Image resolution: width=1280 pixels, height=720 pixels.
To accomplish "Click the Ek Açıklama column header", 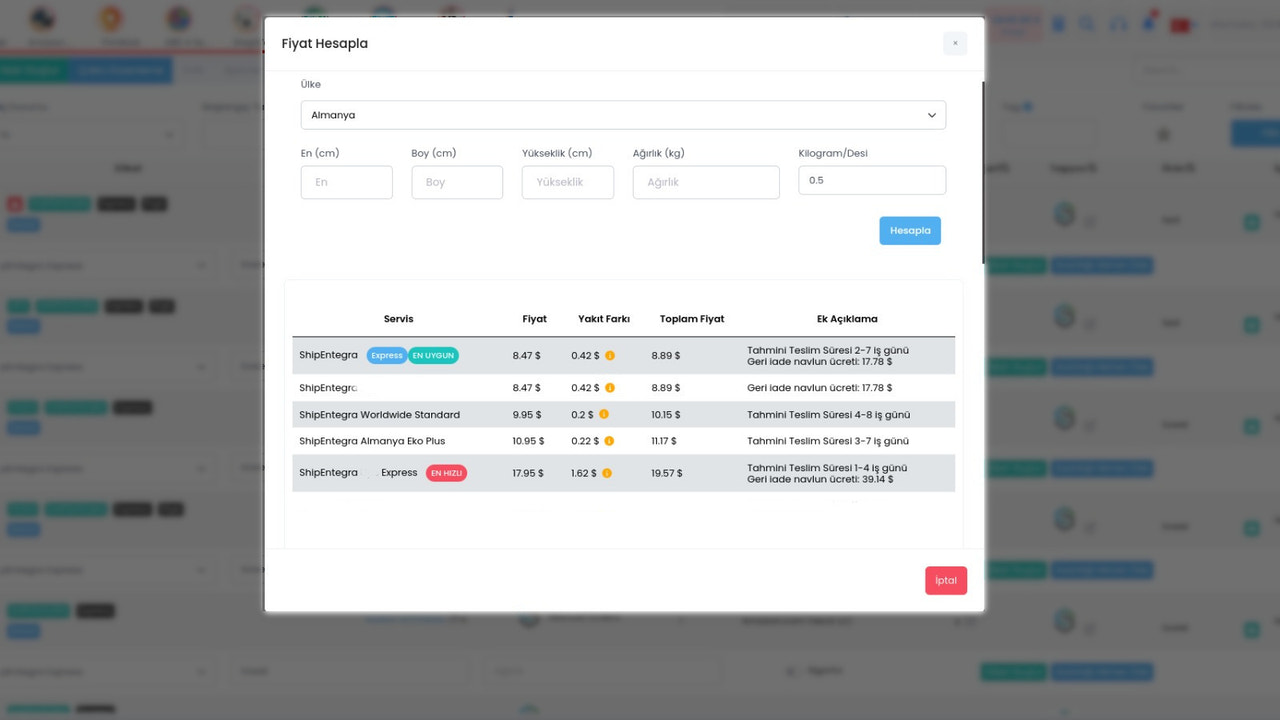I will [847, 319].
